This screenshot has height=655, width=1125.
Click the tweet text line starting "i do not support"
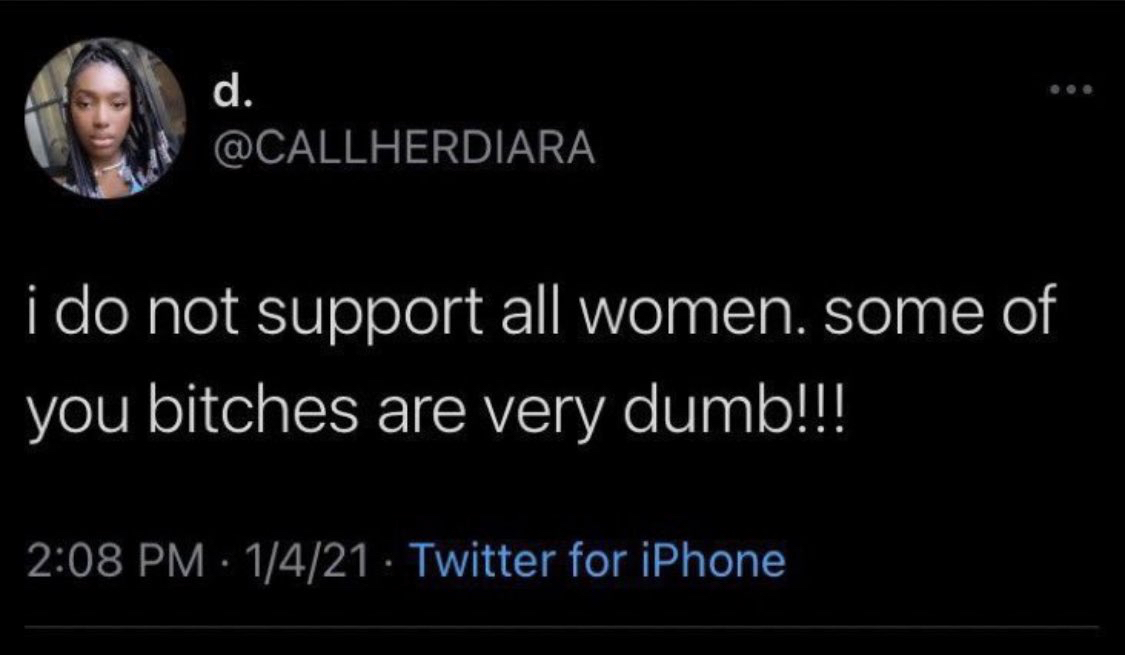click(542, 314)
